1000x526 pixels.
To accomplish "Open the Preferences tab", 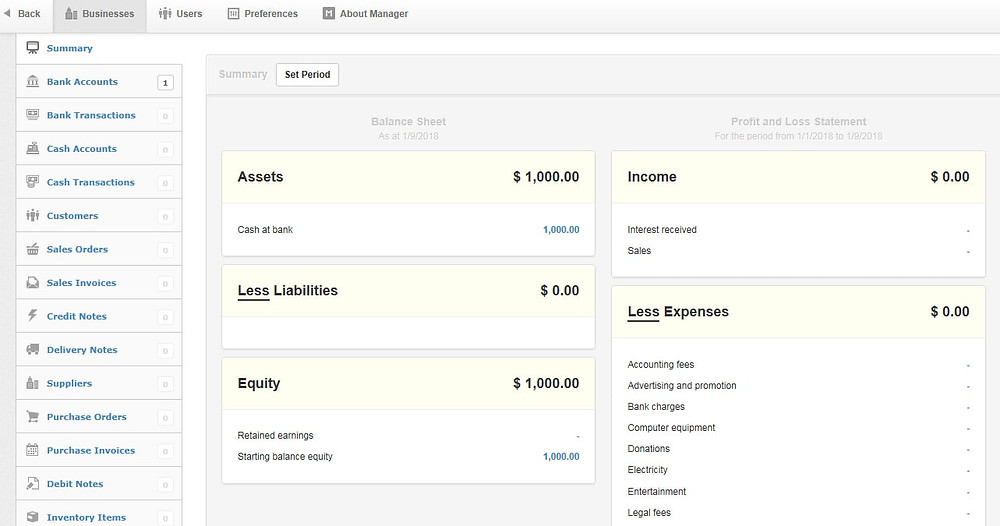I will 263,13.
